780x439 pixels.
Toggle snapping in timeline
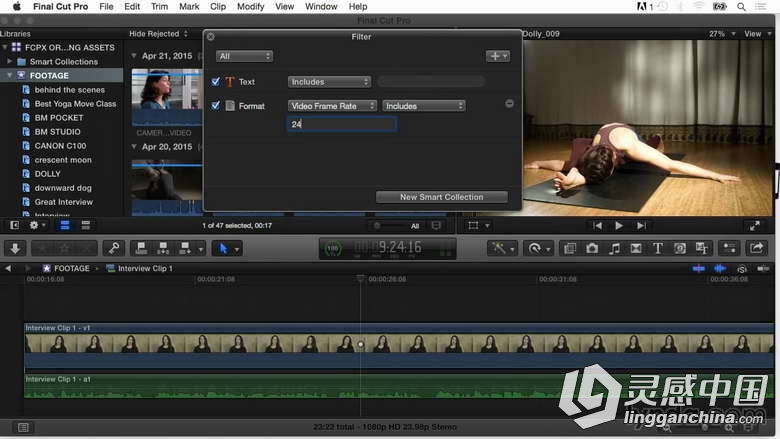[x=763, y=268]
